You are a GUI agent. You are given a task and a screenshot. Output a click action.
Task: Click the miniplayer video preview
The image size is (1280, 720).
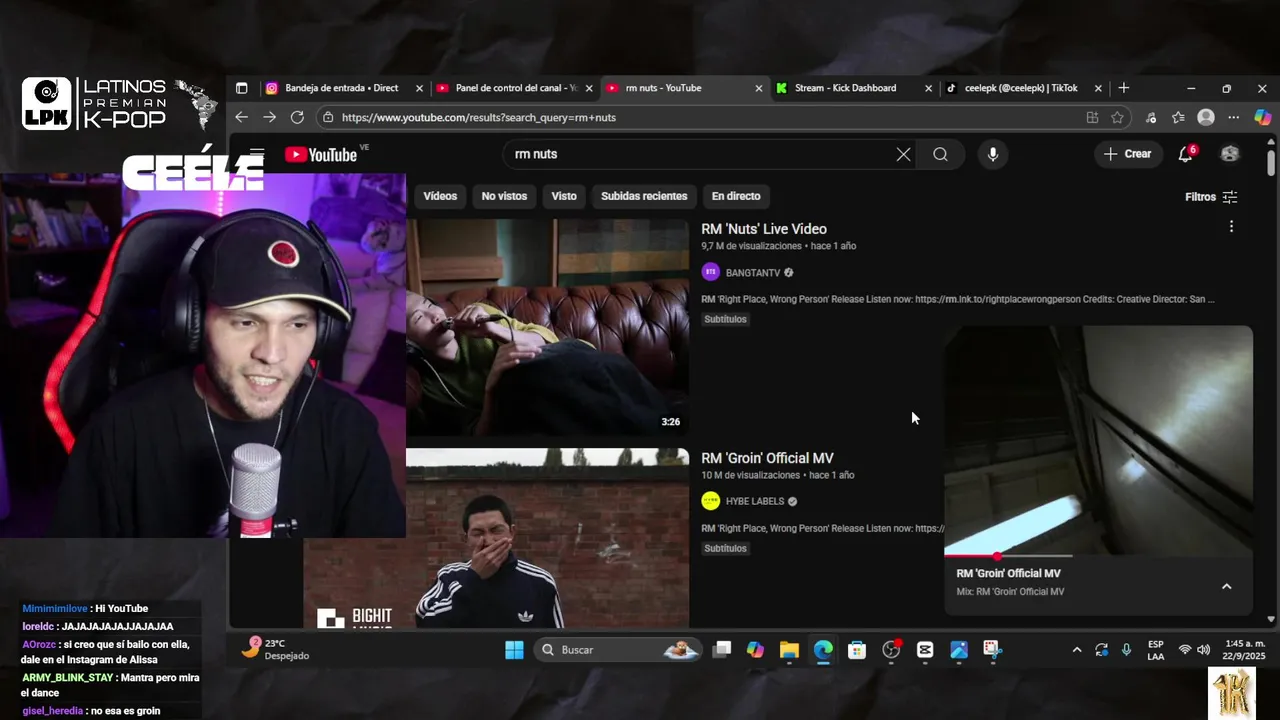pyautogui.click(x=1098, y=440)
